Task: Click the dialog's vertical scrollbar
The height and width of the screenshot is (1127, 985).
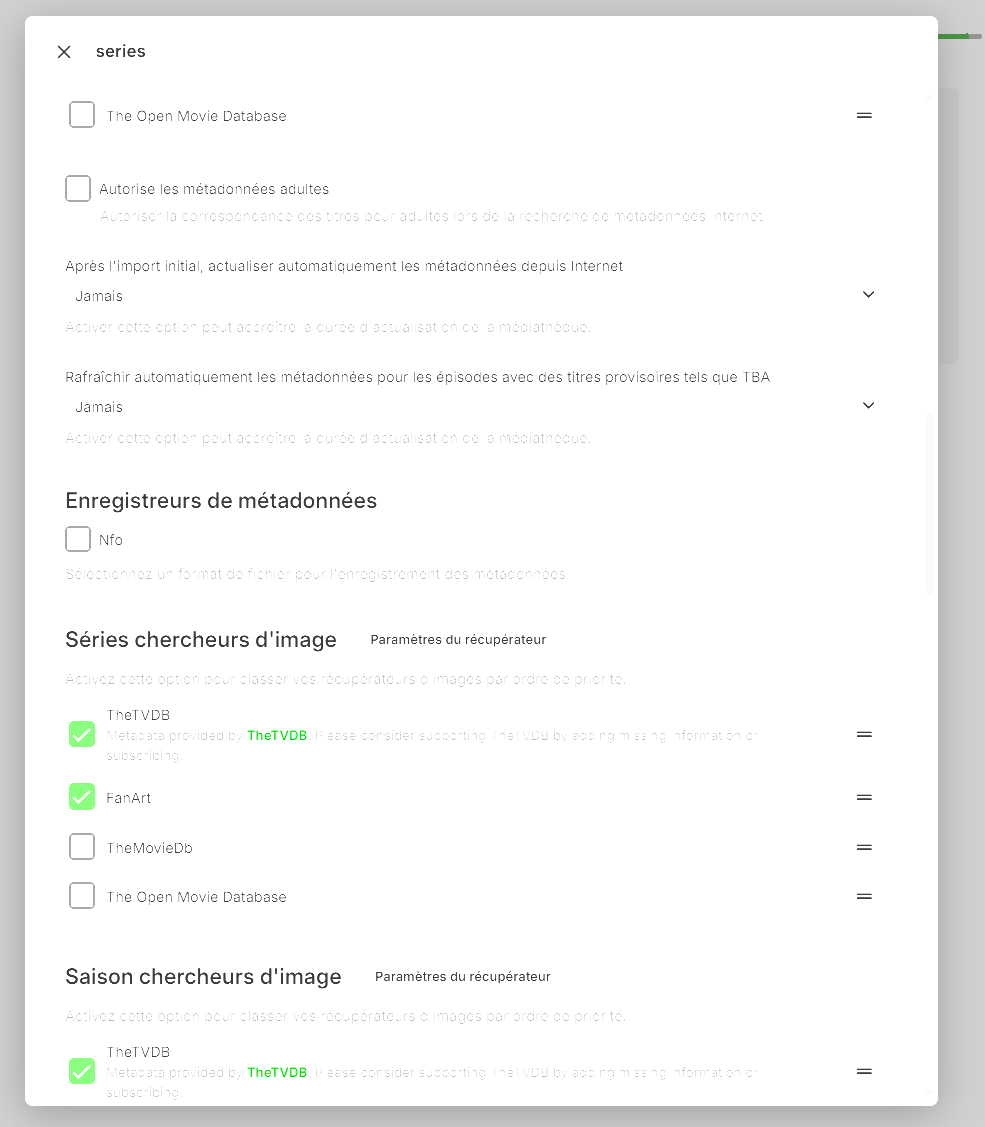Action: [929, 502]
